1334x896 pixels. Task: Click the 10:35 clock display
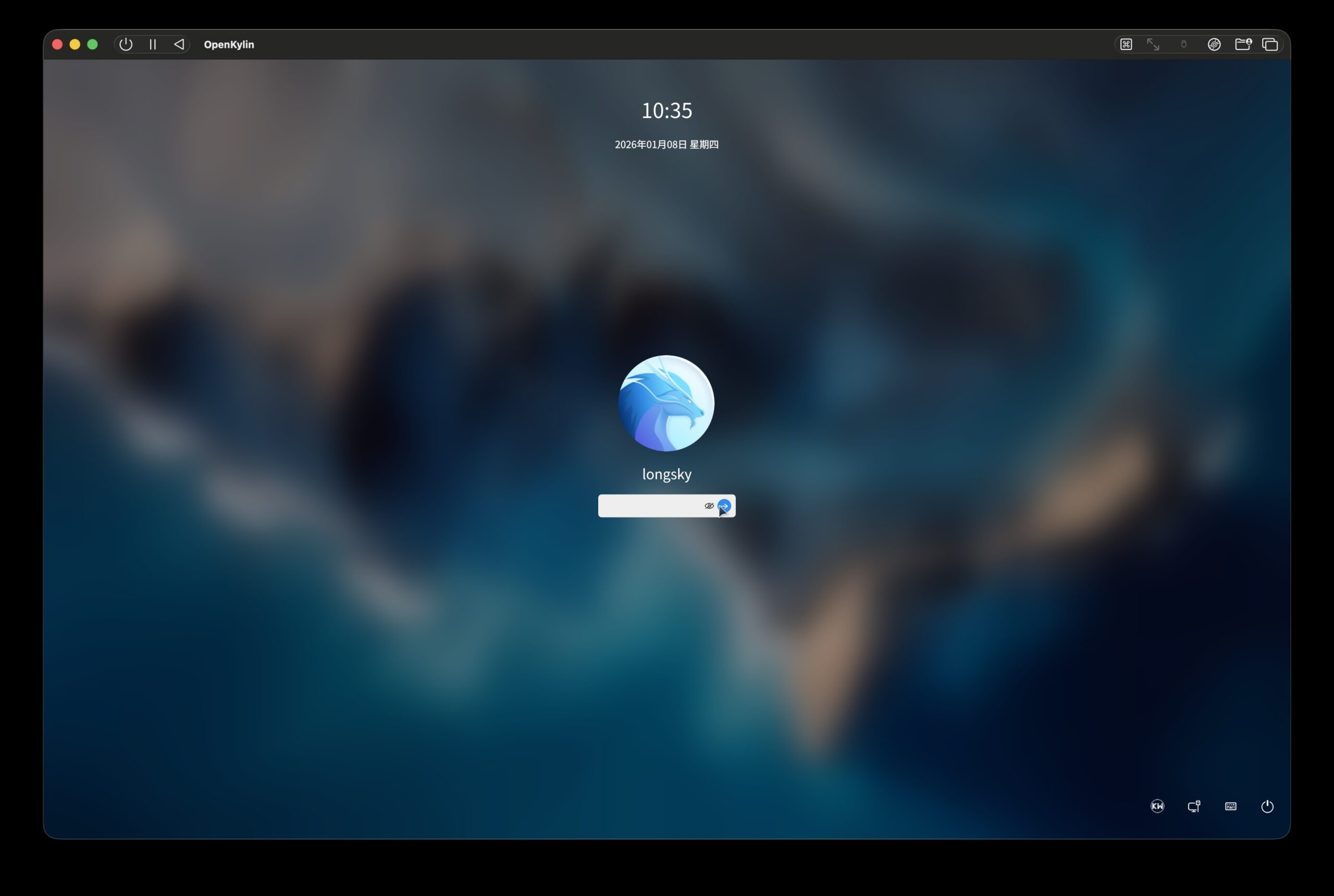tap(666, 111)
